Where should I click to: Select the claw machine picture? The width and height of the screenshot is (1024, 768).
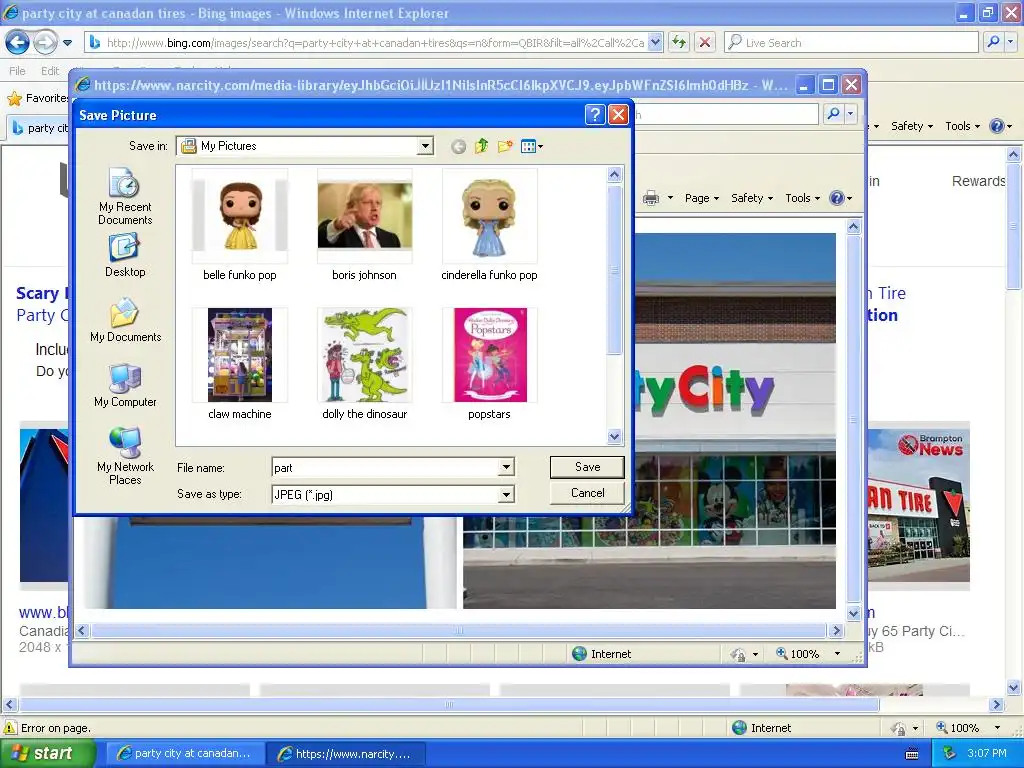click(x=240, y=364)
